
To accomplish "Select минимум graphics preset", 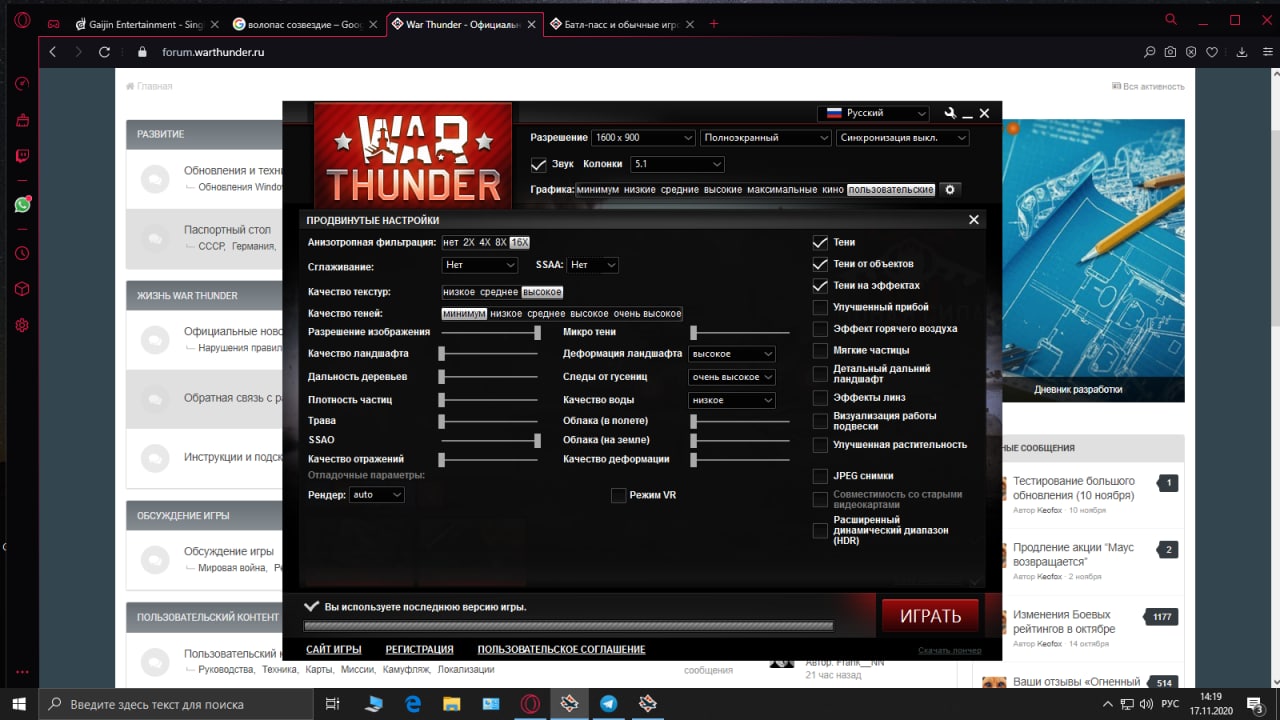I will coord(598,189).
